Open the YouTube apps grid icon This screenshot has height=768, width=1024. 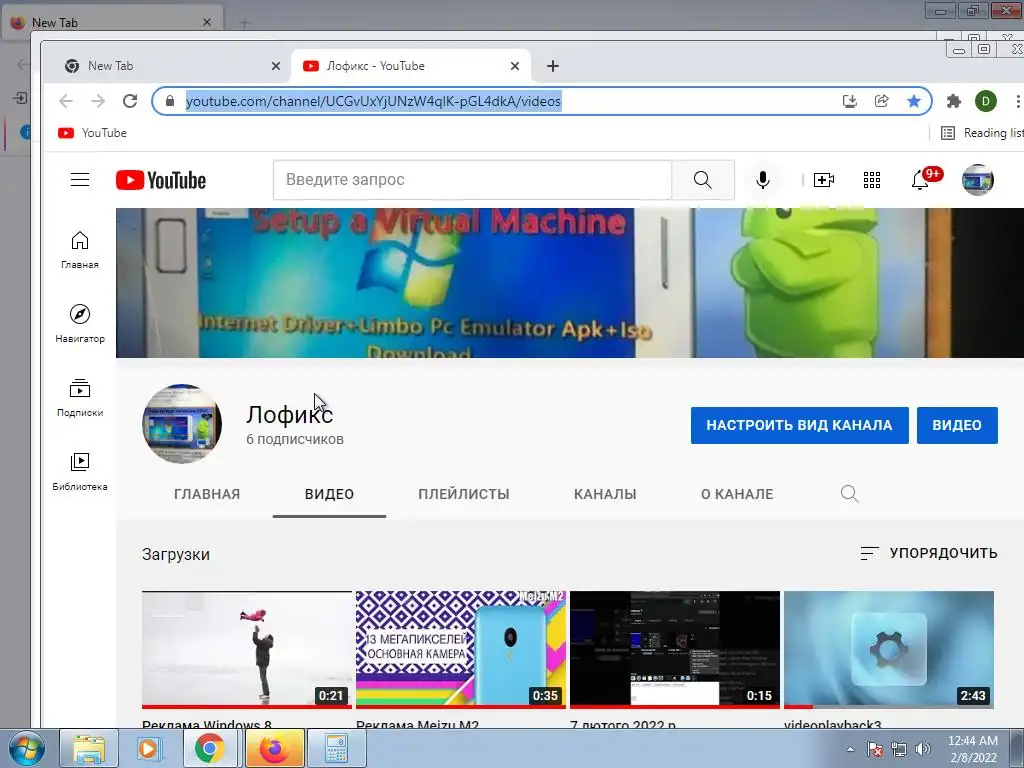pyautogui.click(x=872, y=180)
